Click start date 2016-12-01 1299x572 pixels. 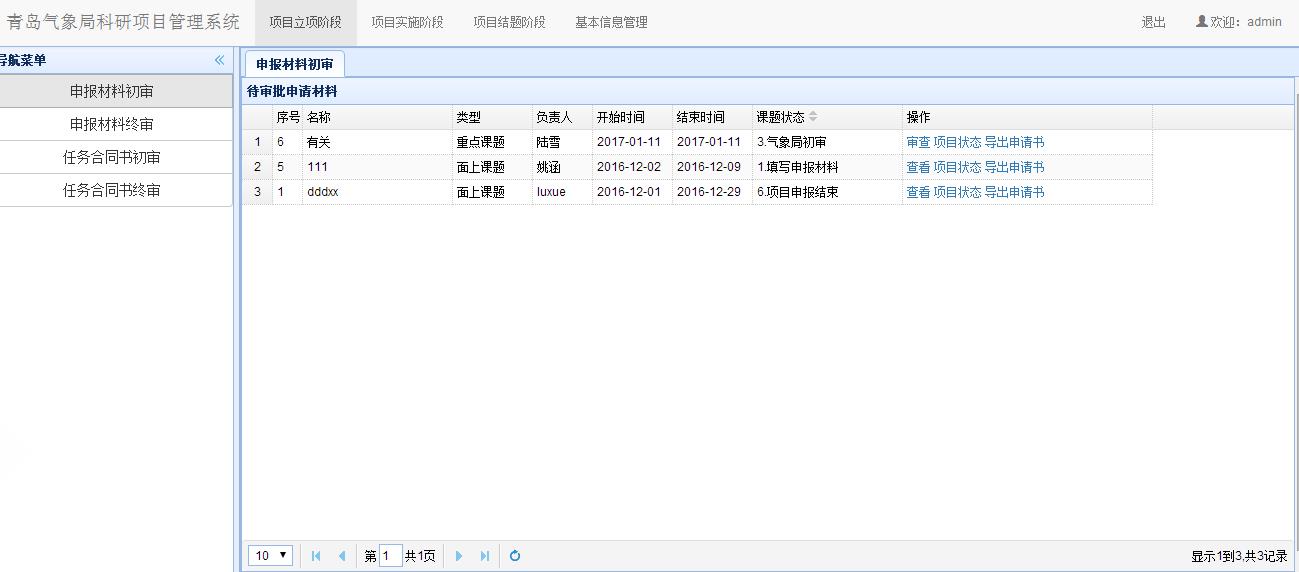[x=632, y=192]
